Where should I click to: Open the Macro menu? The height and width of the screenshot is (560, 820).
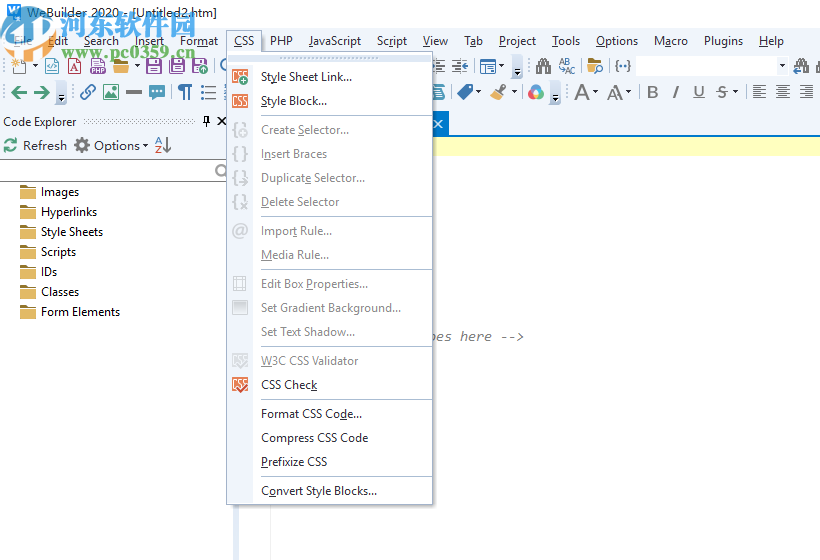point(670,41)
